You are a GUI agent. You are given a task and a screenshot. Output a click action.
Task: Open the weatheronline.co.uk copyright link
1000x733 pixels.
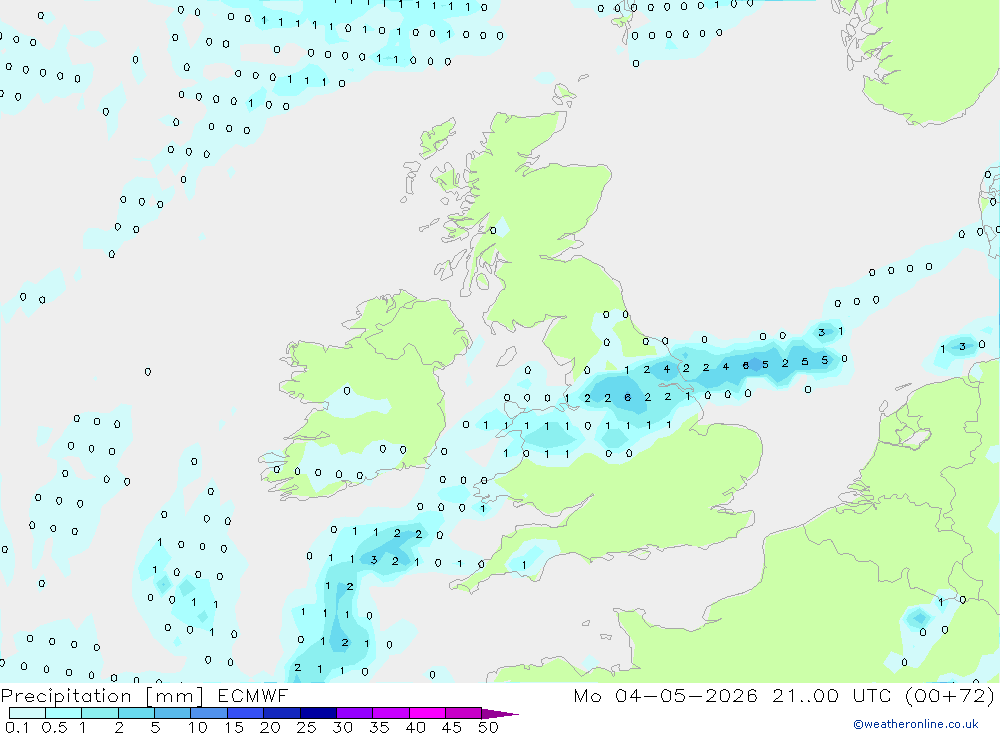[x=916, y=724]
